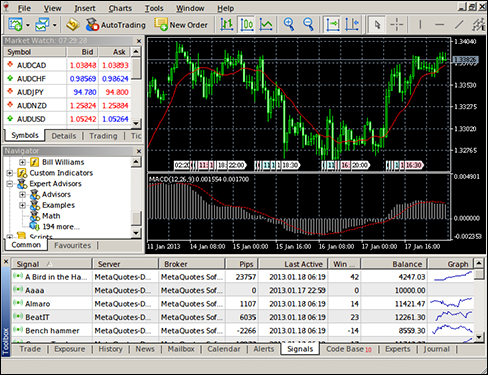Zoom out the chart
488x375 pixels.
308,25
